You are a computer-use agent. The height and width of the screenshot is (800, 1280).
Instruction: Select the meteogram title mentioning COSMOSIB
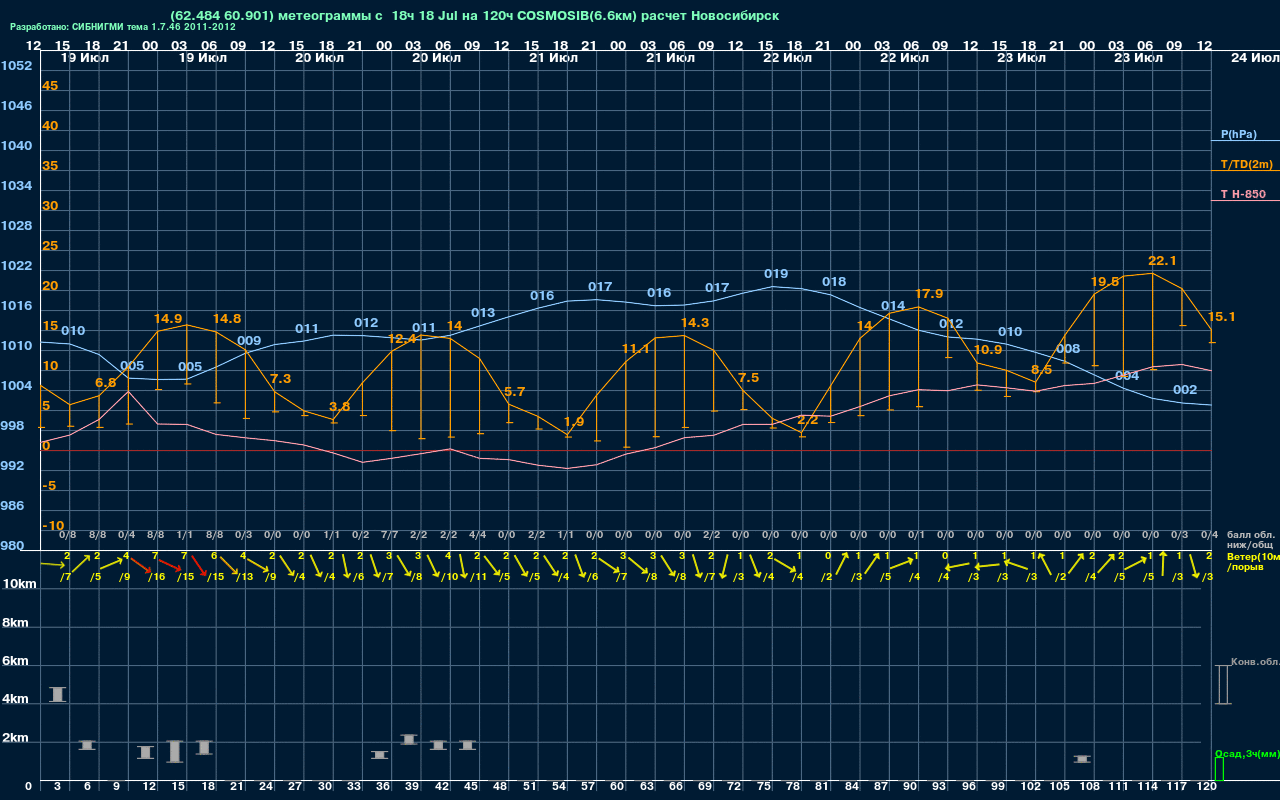[475, 16]
